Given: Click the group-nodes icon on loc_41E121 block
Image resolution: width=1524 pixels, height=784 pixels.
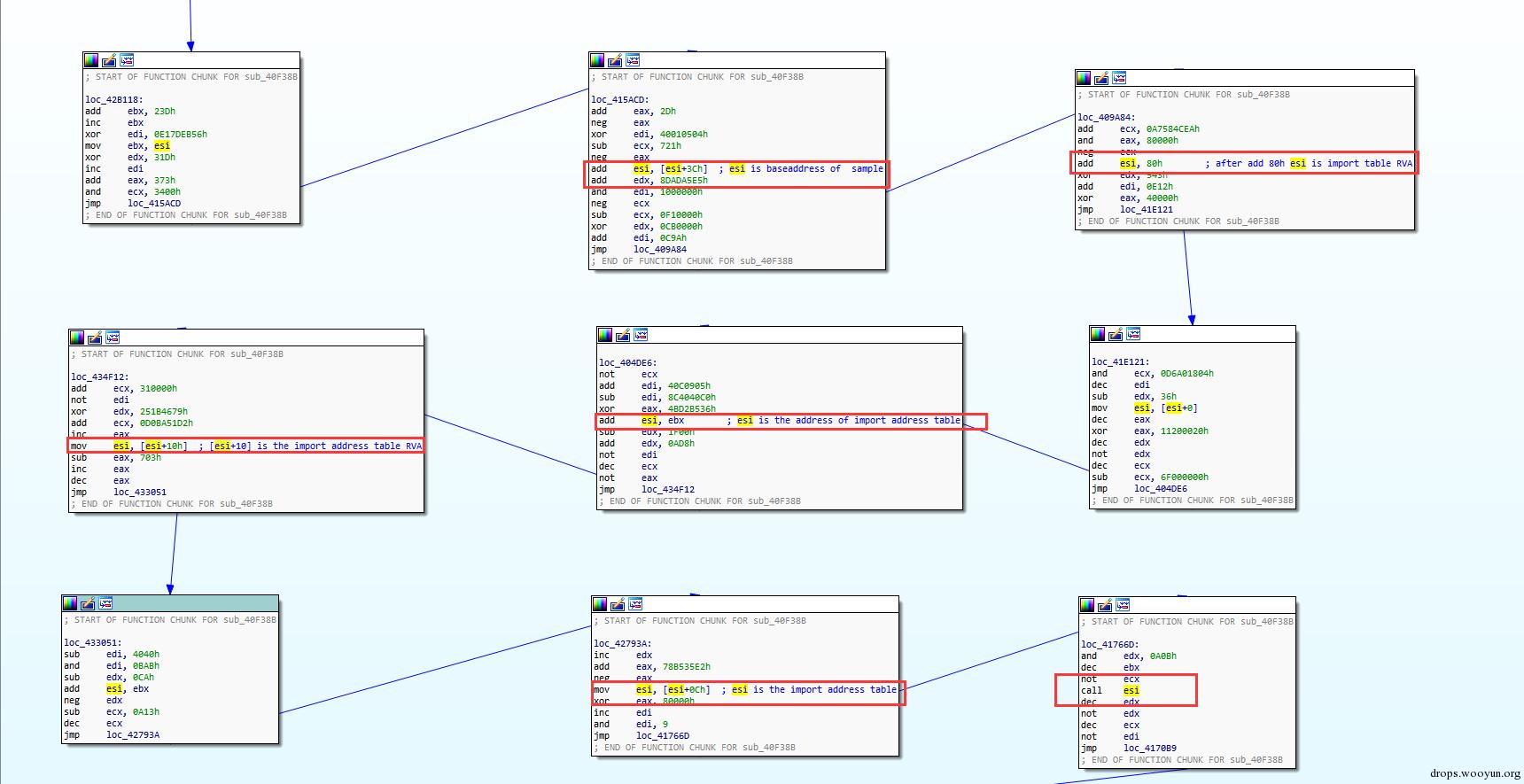Looking at the screenshot, I should [x=1133, y=334].
